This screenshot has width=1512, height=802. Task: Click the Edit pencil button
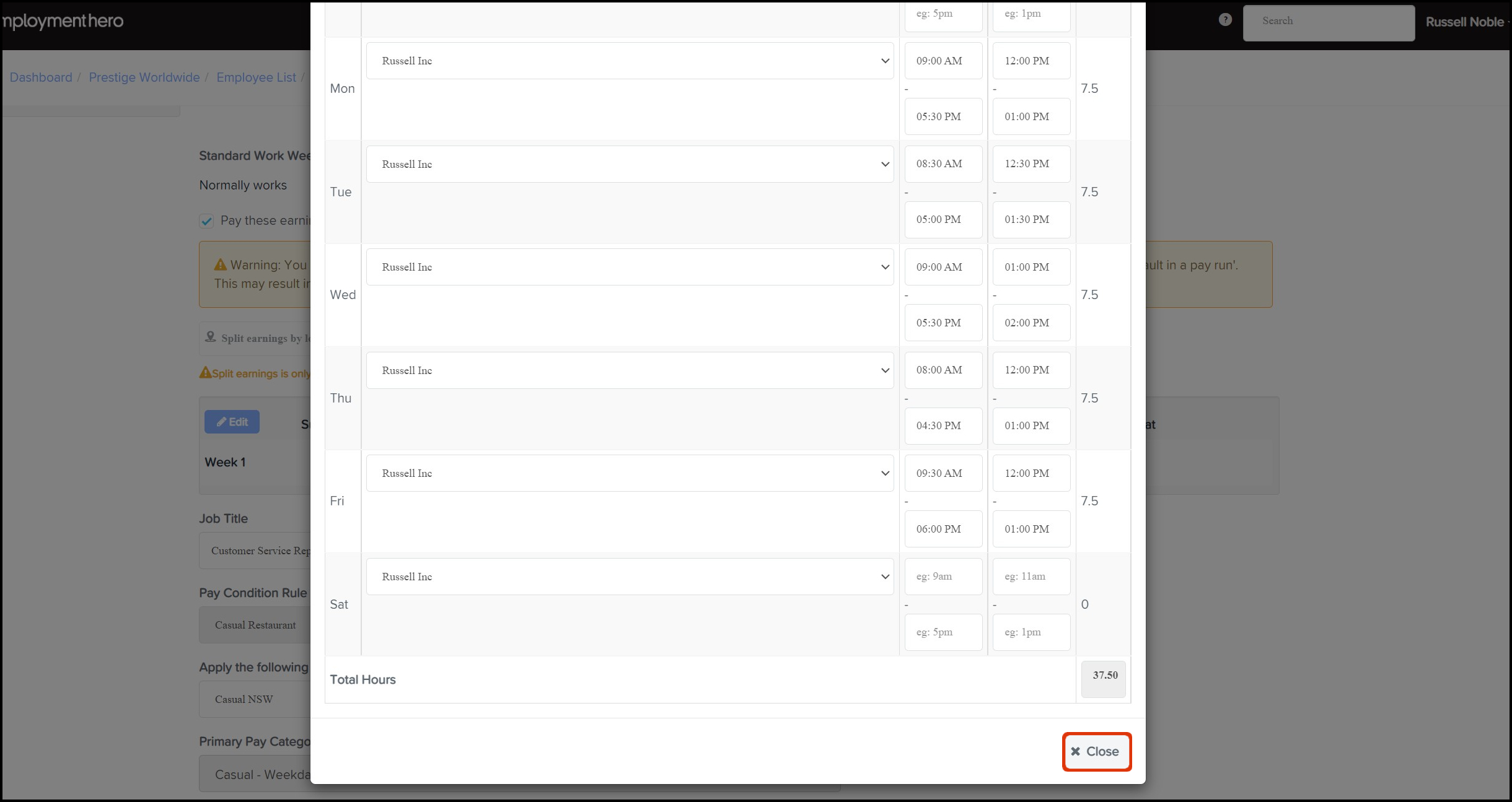(x=232, y=422)
